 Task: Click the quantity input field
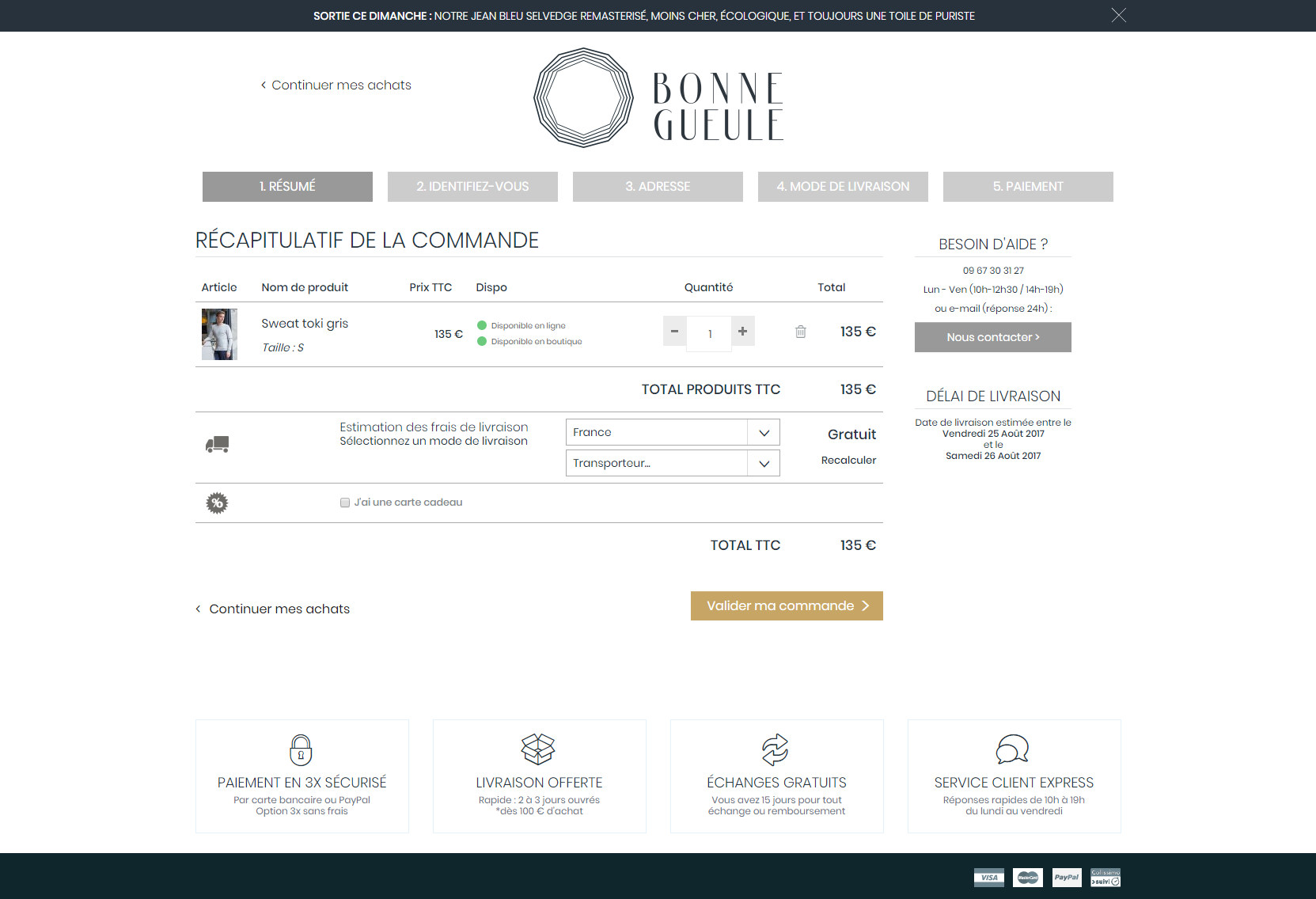(709, 333)
